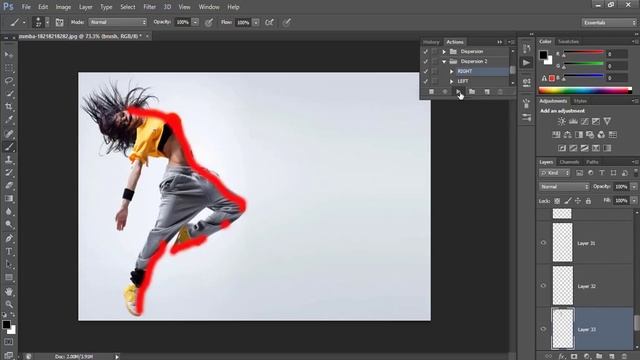Toggle visibility of Layer 31
This screenshot has width=640, height=360.
tap(543, 243)
